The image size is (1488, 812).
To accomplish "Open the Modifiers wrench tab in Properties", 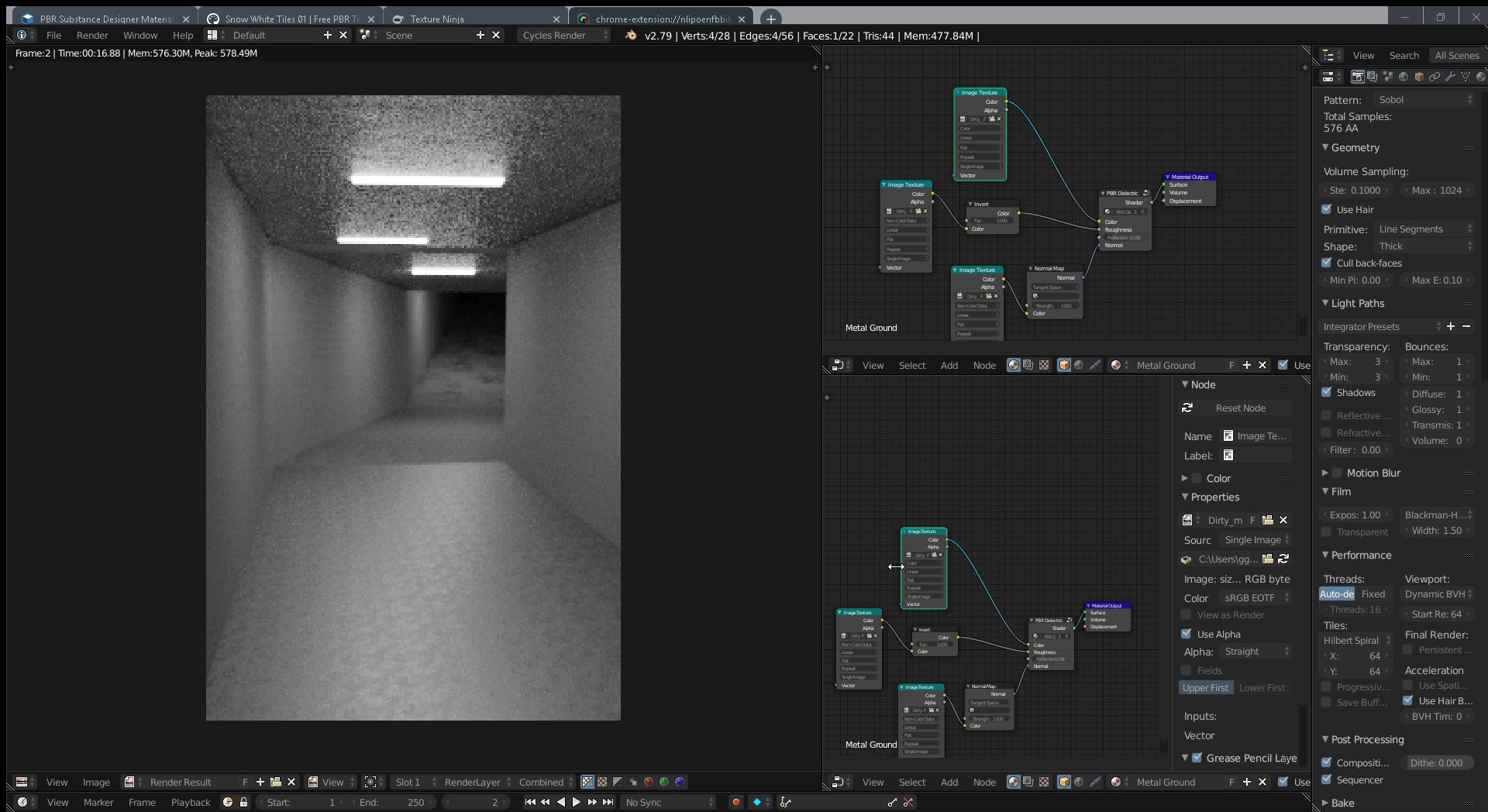I will point(1451,76).
